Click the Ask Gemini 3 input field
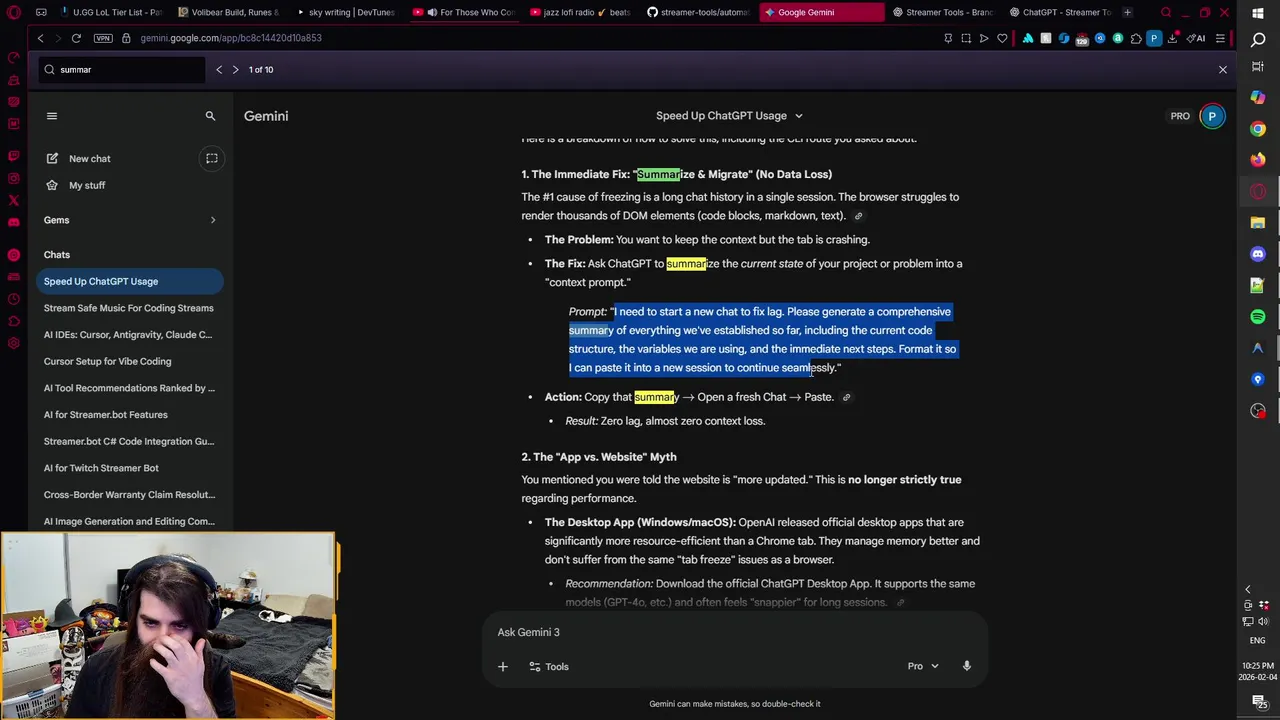1280x720 pixels. (734, 632)
